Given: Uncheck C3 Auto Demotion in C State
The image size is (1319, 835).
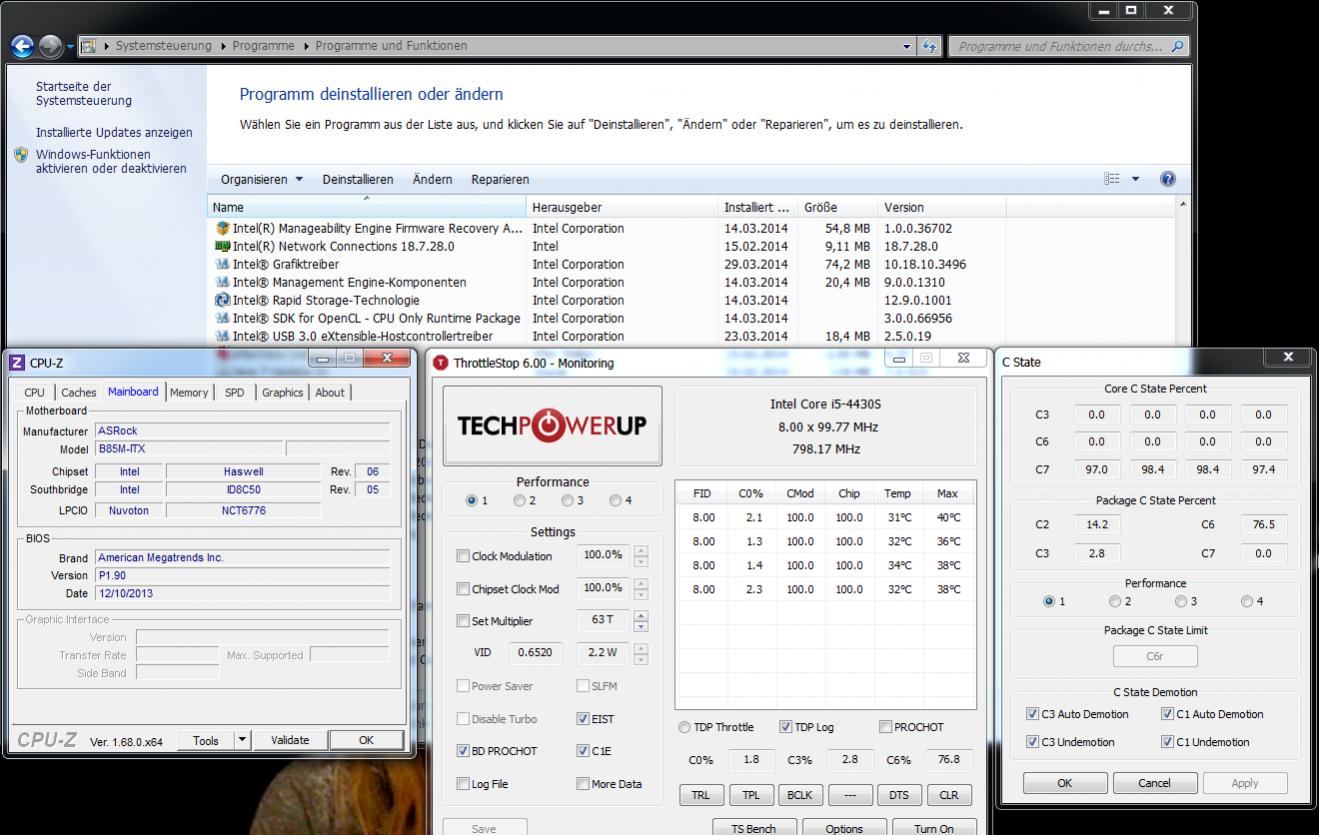Looking at the screenshot, I should point(1033,714).
